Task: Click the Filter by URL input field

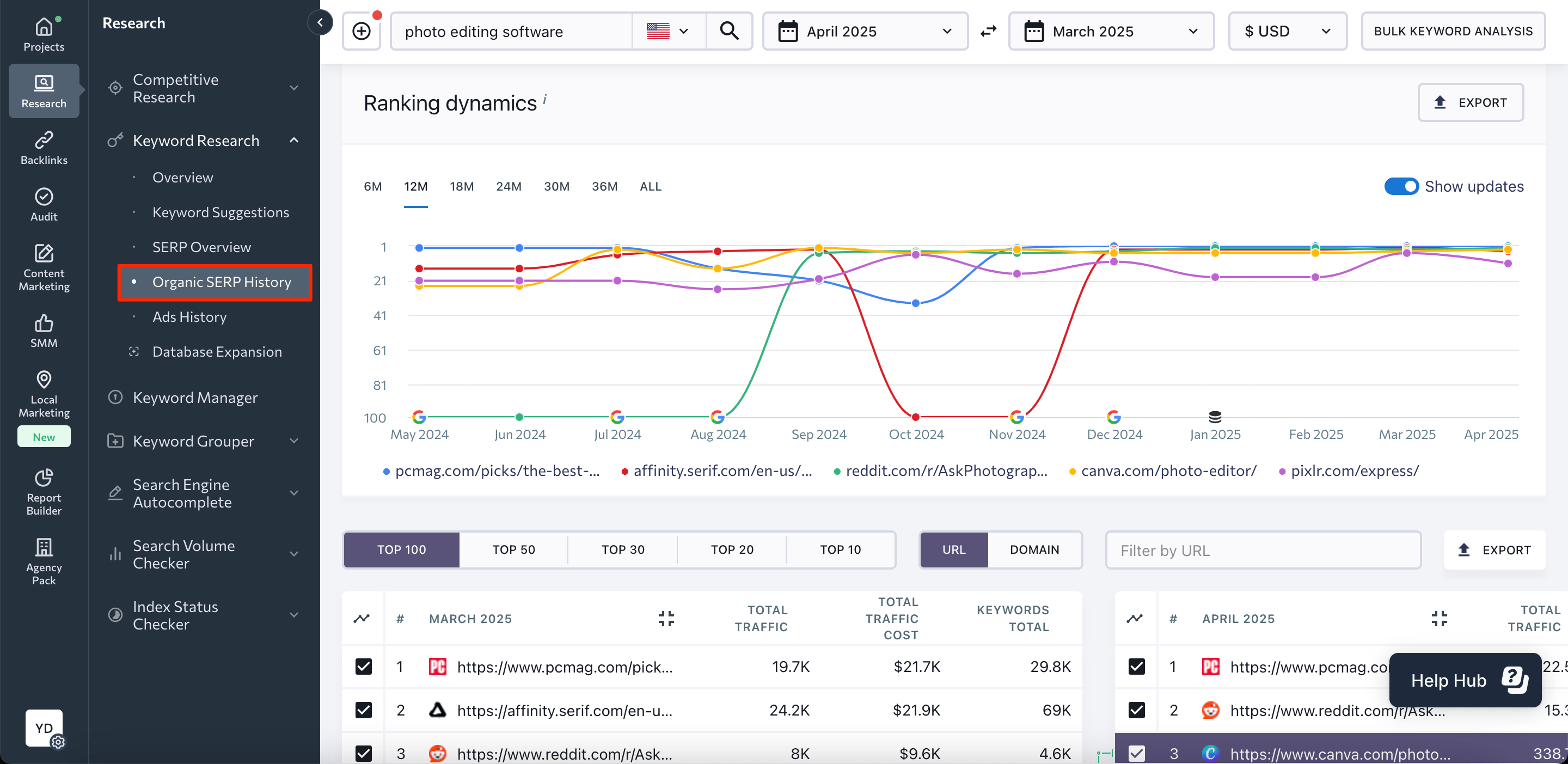Action: click(1263, 549)
